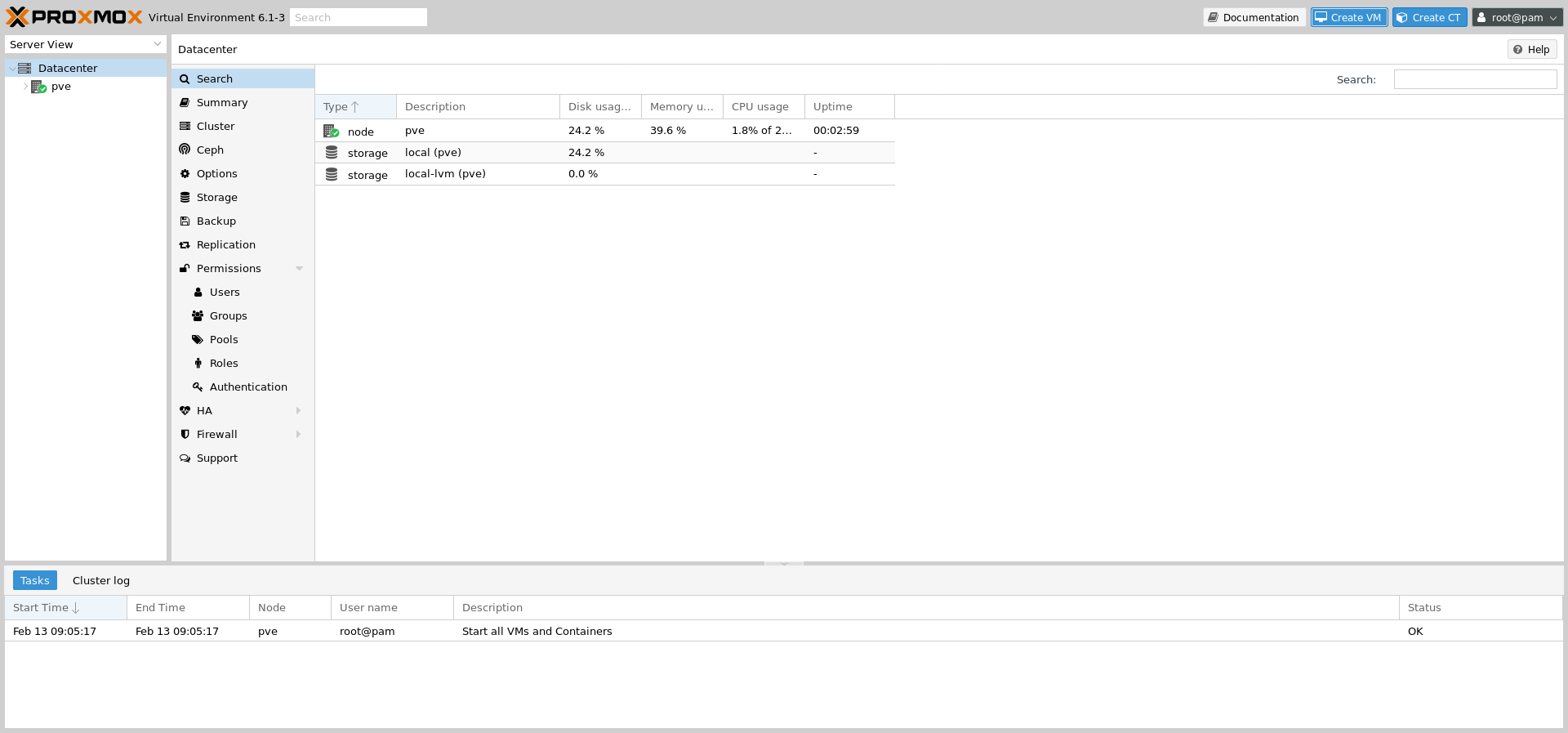The image size is (1568, 733).
Task: Expand the HA submenu arrow
Action: (x=299, y=411)
